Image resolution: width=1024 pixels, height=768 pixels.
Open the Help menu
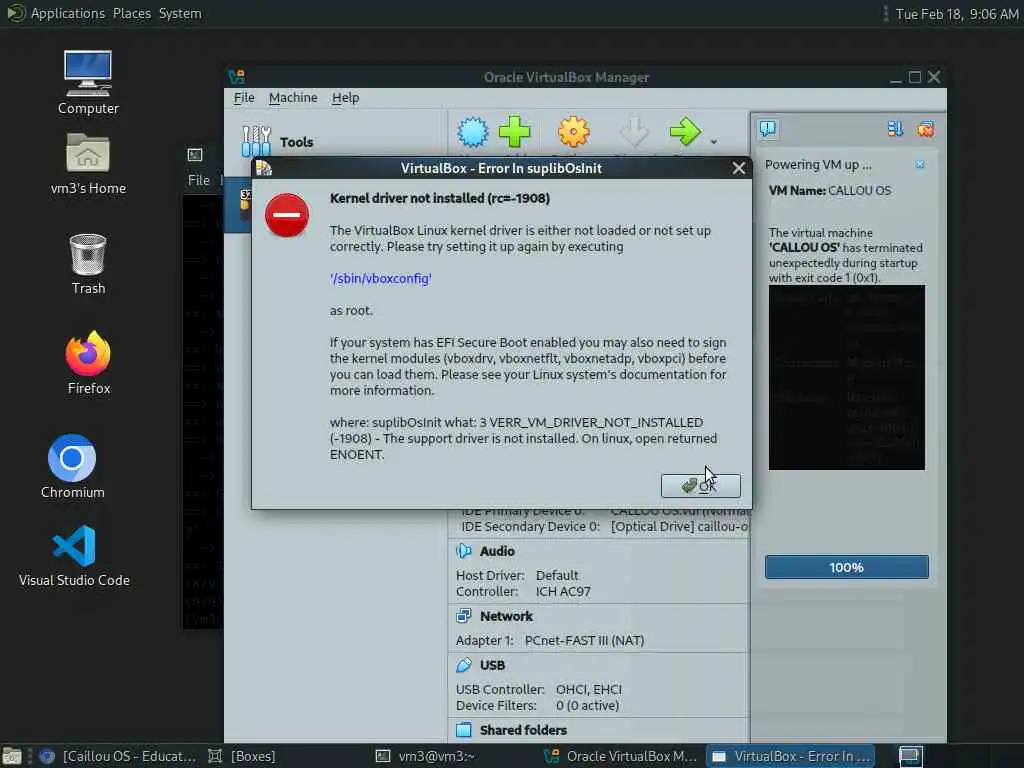point(345,97)
